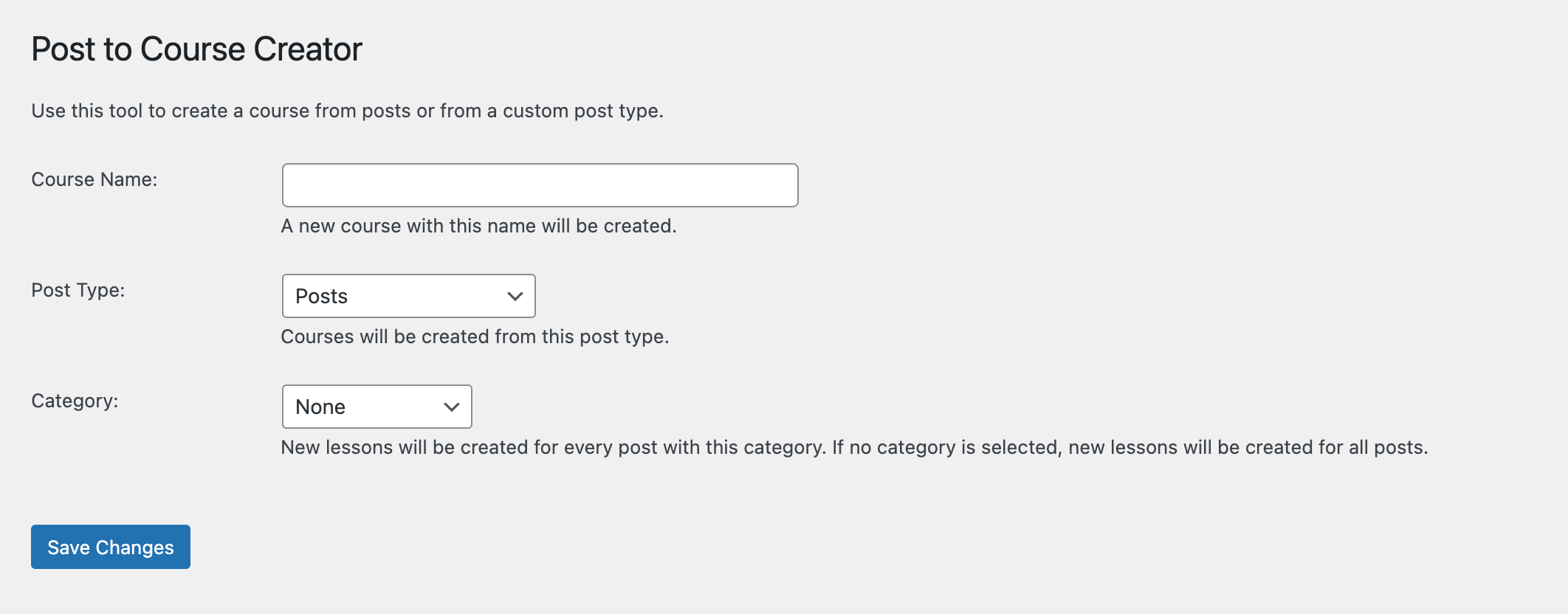Select the 'Posts' value text in dropdown

321,297
